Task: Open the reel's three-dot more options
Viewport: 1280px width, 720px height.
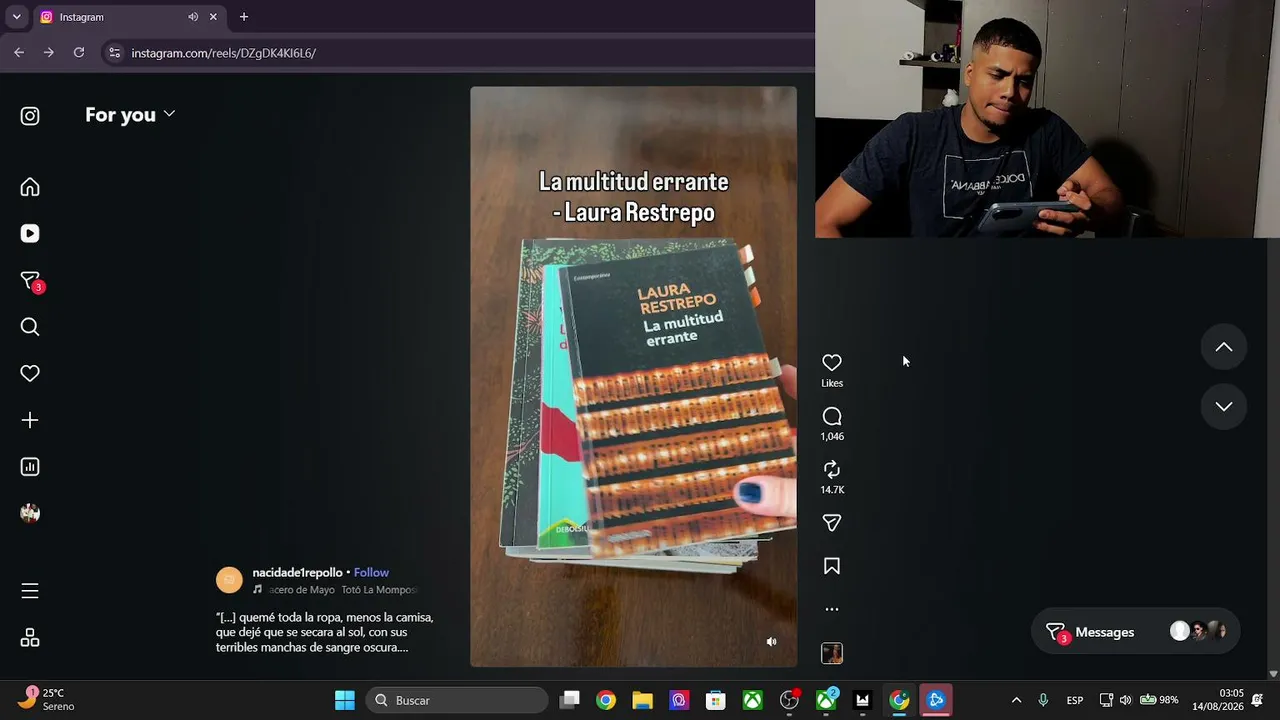Action: click(832, 609)
